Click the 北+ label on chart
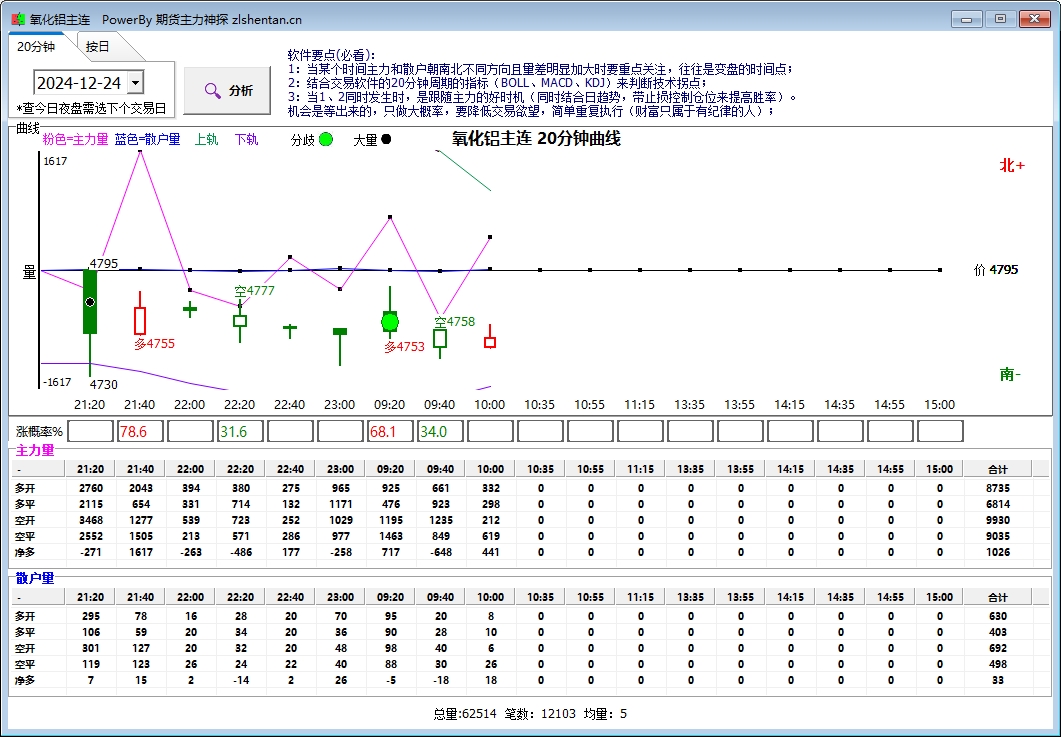Viewport: 1061px width, 737px height. 1012,165
